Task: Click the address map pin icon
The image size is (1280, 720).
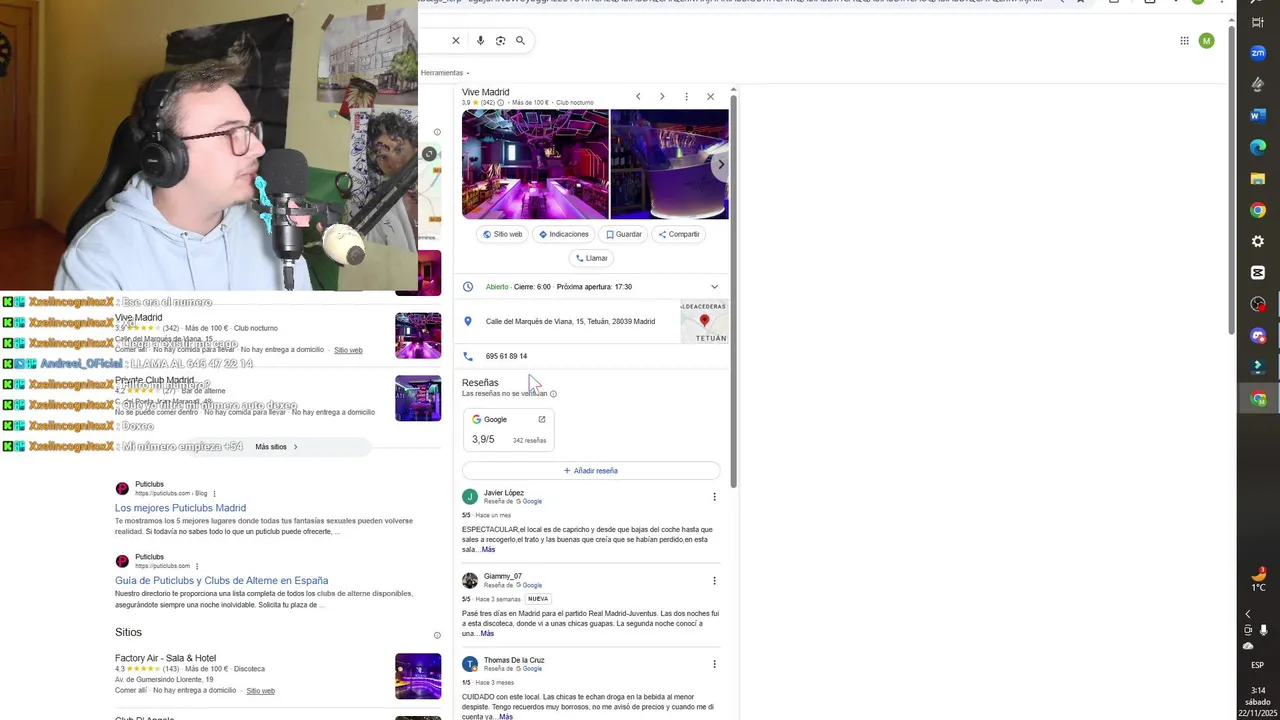Action: (467, 321)
